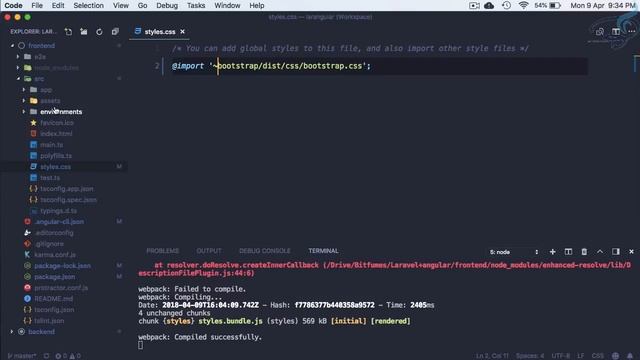Move panel to the right side

[x=616, y=252]
